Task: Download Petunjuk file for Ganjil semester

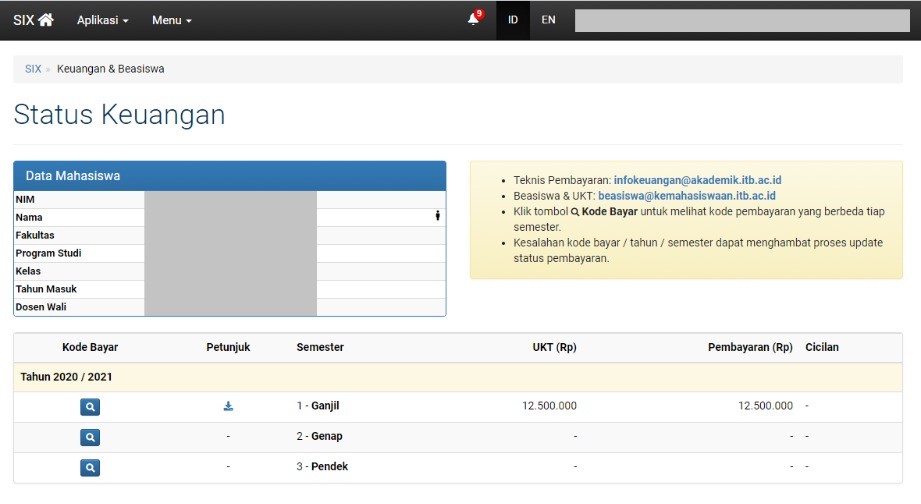Action: tap(228, 406)
